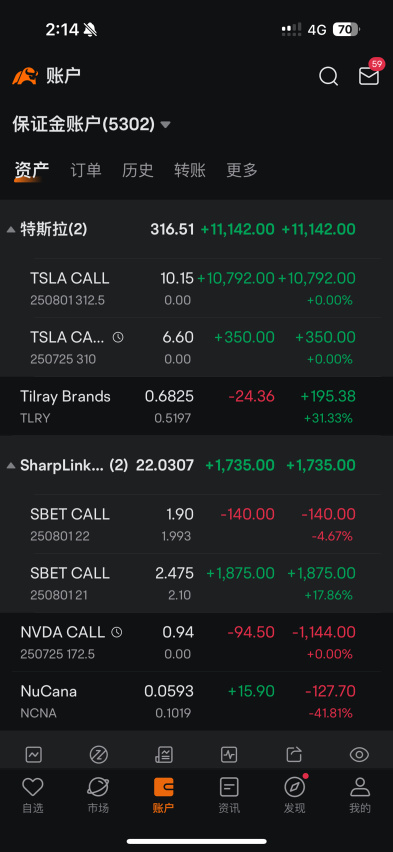Open the chart icon in bottom toolbar

34,754
